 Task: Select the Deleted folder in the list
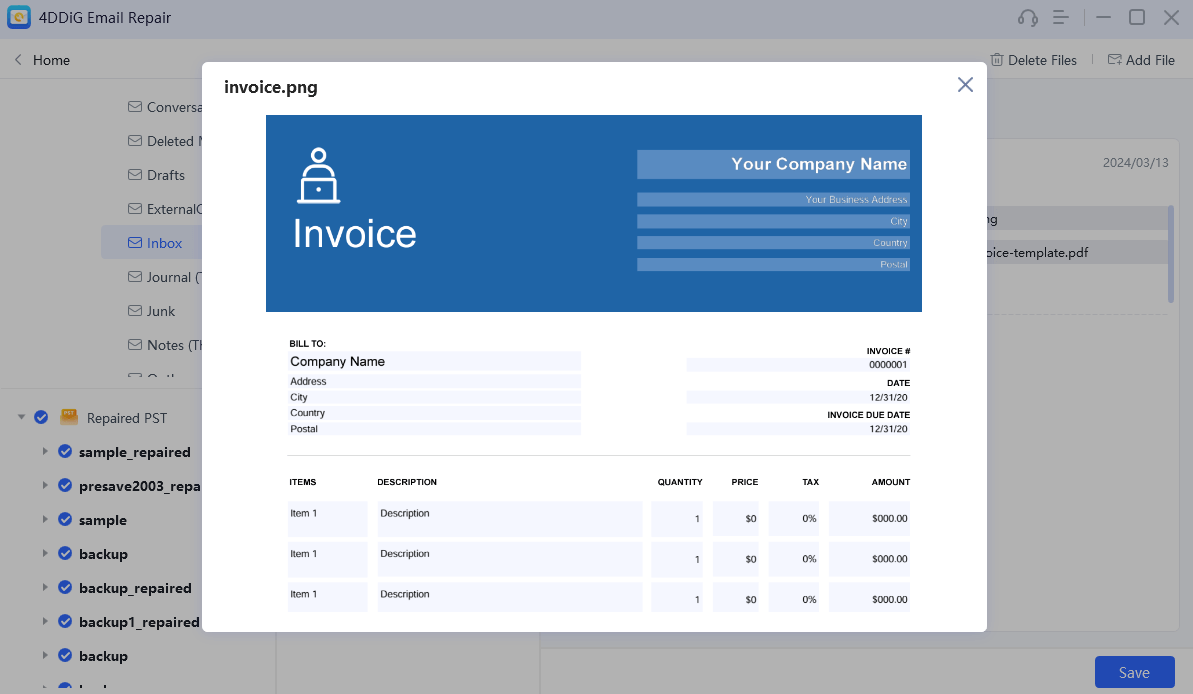pyautogui.click(x=169, y=141)
